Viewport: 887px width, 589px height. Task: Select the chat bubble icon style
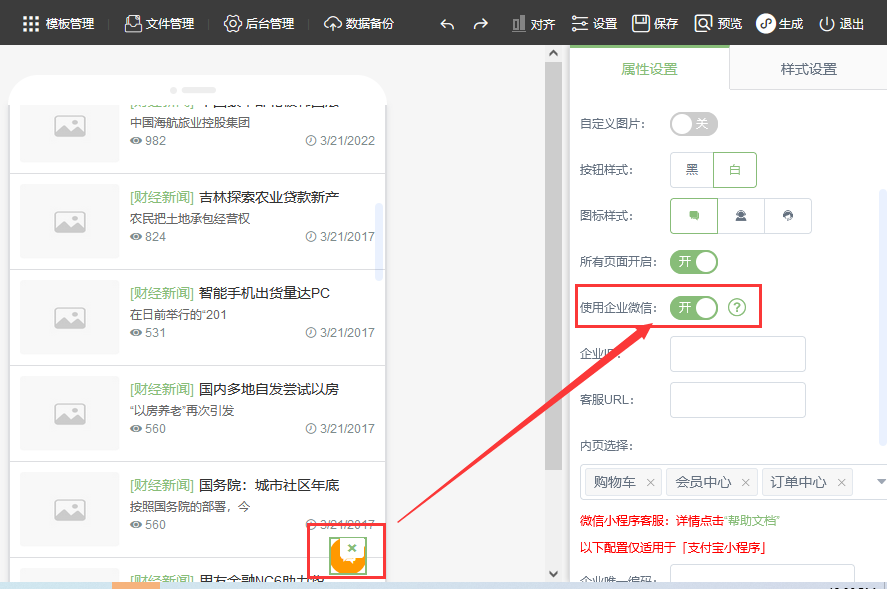(x=693, y=216)
